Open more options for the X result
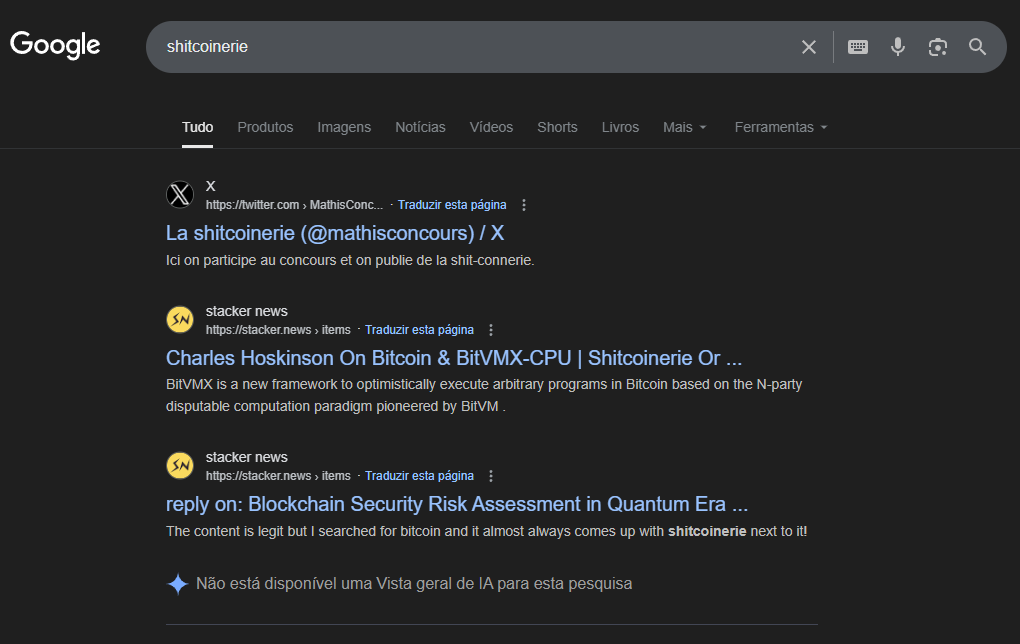Image resolution: width=1020 pixels, height=644 pixels. 524,205
